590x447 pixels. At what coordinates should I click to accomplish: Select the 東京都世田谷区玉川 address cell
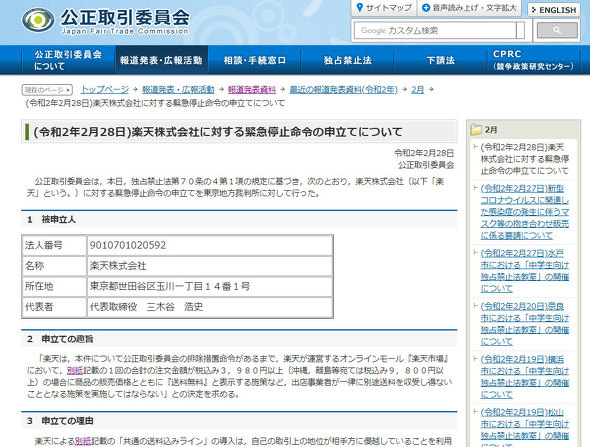click(x=210, y=286)
